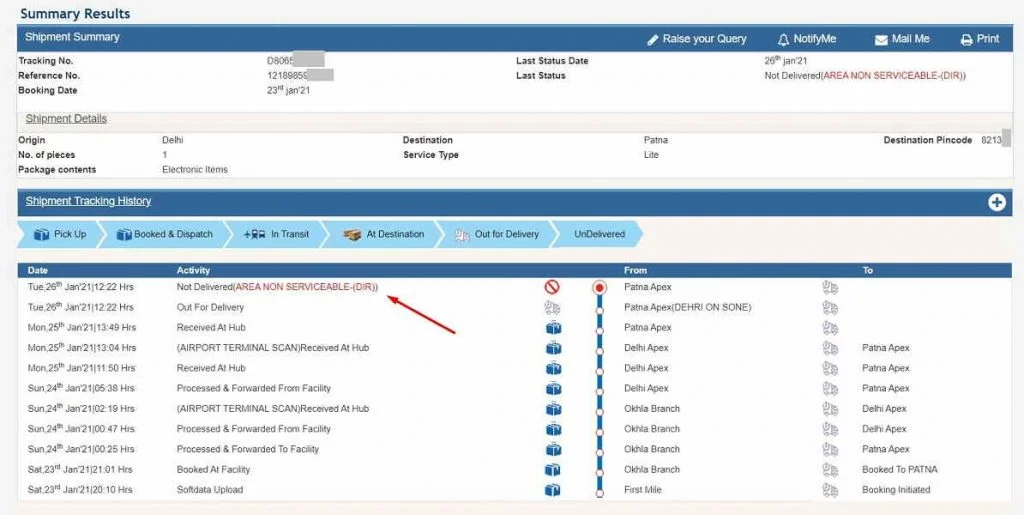This screenshot has height=515, width=1024.
Task: Click scooter icon beside Booked To PATNA
Action: (x=830, y=469)
